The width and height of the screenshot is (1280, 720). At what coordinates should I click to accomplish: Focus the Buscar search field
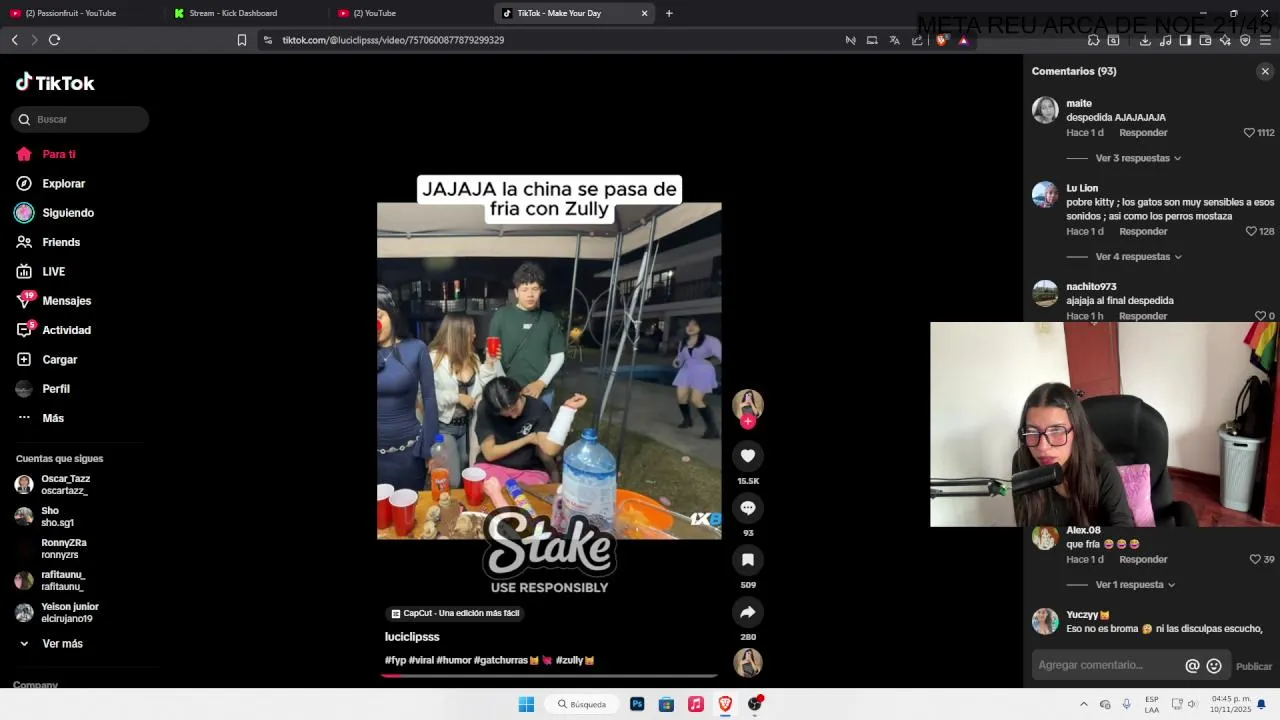point(80,119)
